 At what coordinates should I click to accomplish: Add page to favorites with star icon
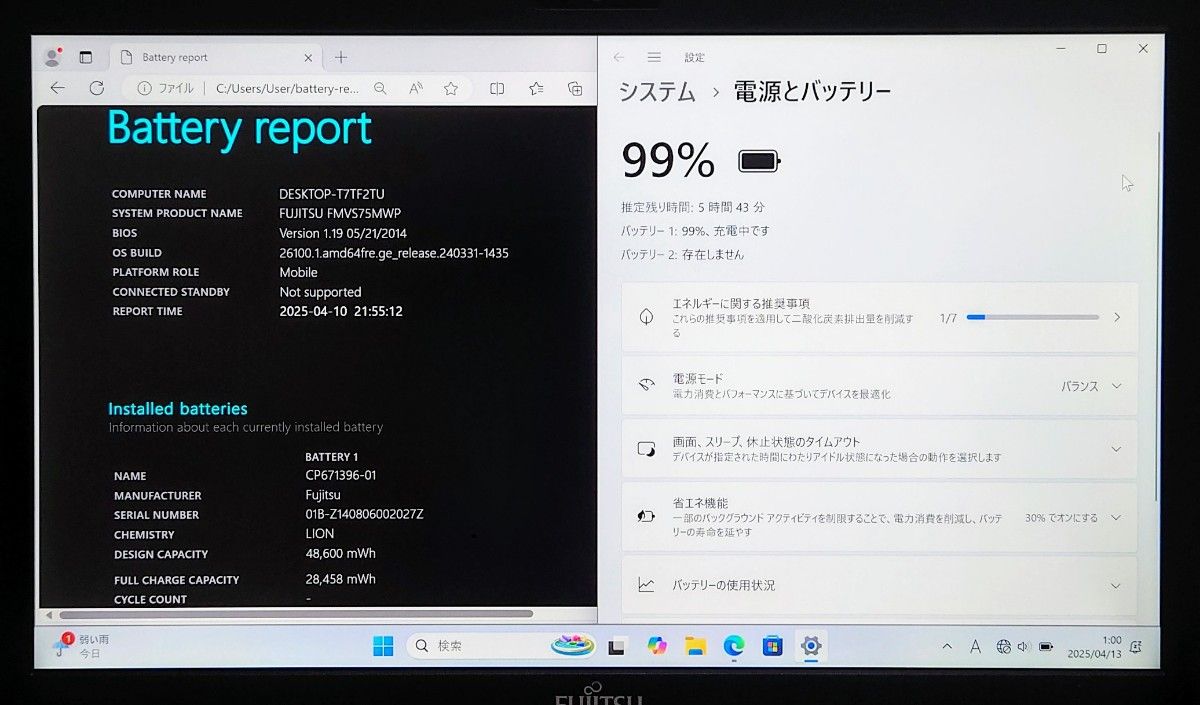click(451, 88)
